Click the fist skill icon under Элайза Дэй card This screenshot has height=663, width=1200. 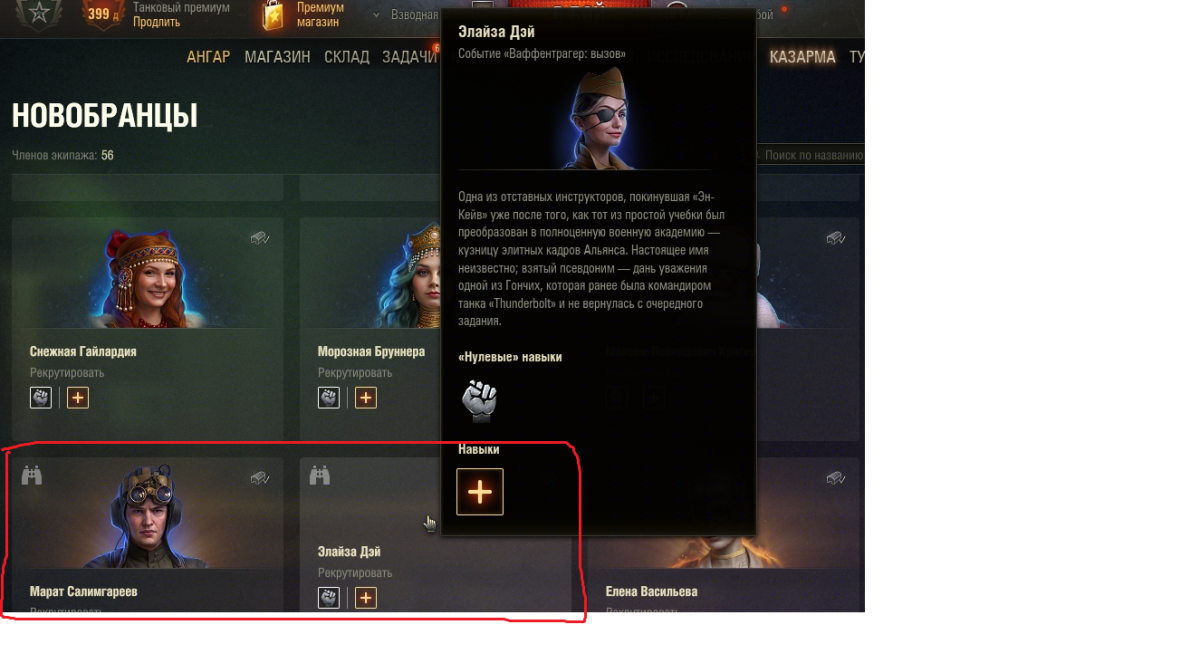point(329,597)
